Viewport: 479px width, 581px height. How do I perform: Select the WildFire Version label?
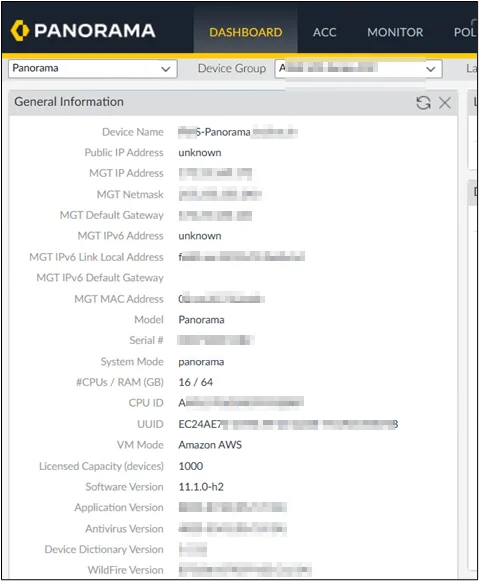point(126,570)
